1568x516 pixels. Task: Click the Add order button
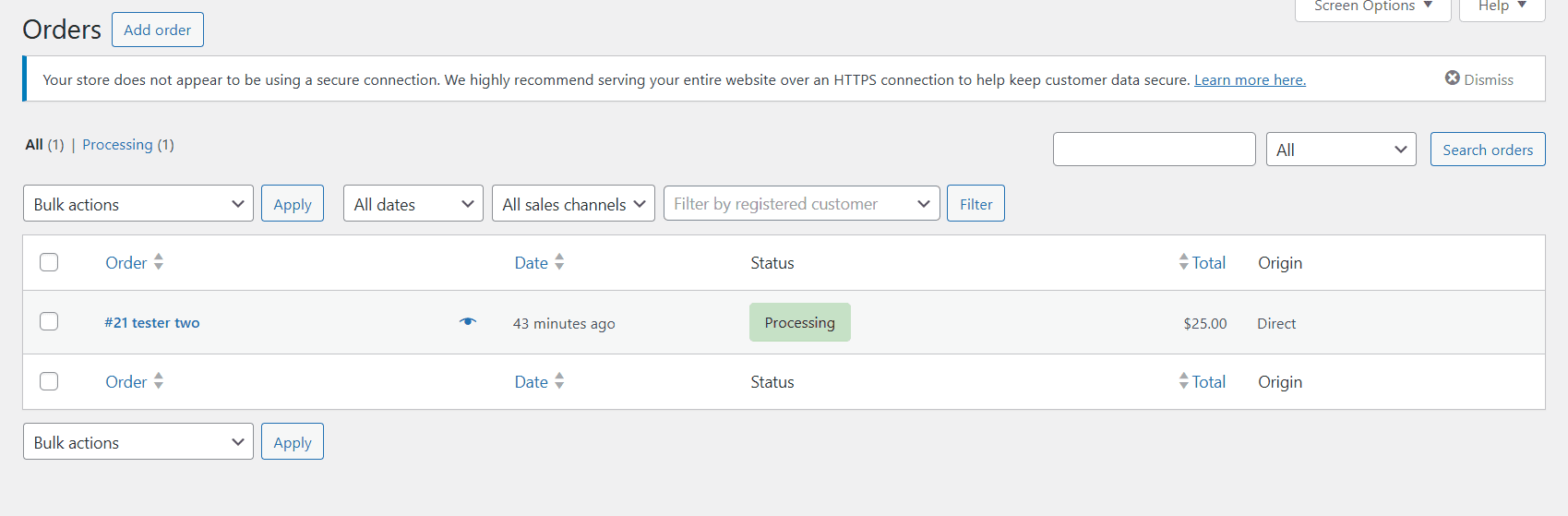coord(158,30)
